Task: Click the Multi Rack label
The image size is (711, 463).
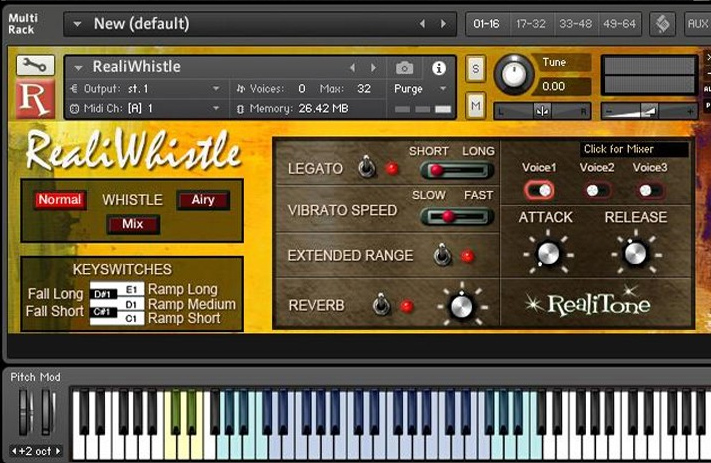Action: point(23,24)
